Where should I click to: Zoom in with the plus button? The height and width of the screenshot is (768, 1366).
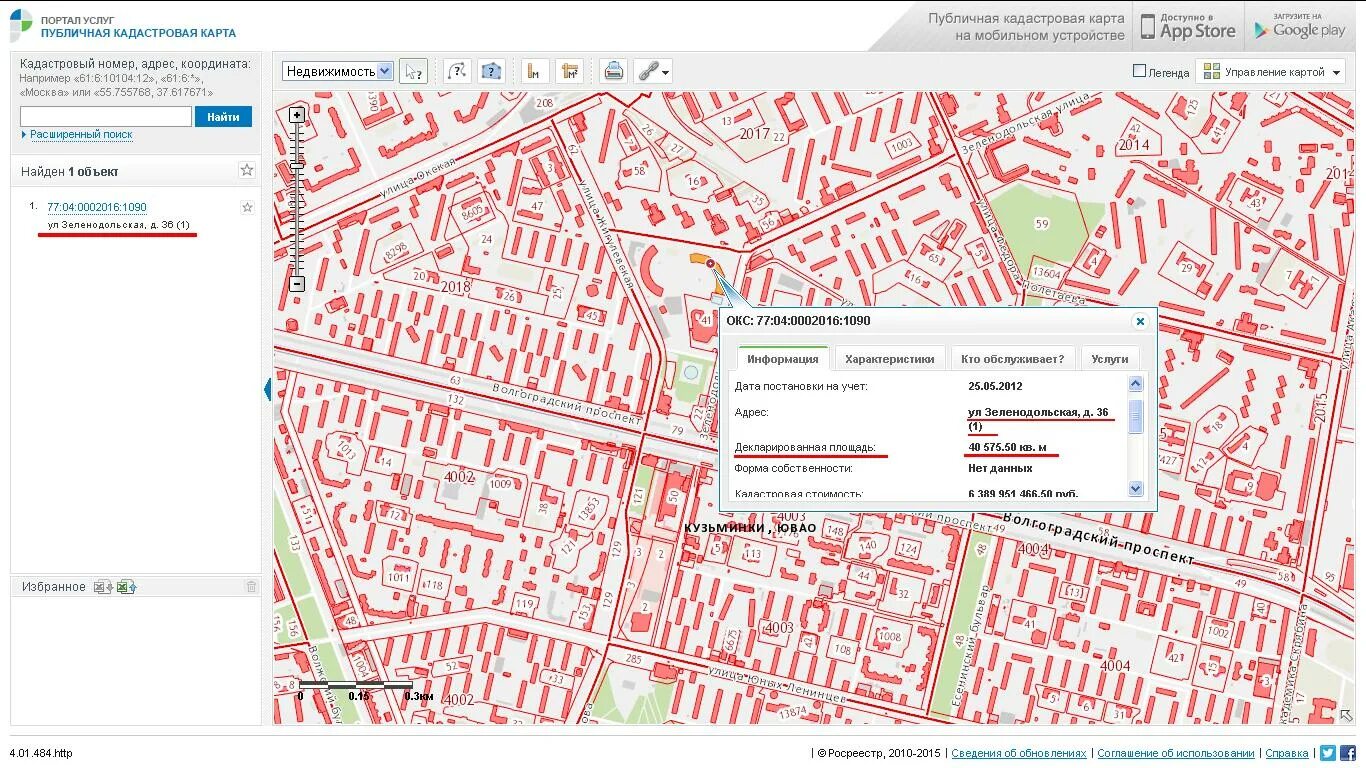click(297, 115)
